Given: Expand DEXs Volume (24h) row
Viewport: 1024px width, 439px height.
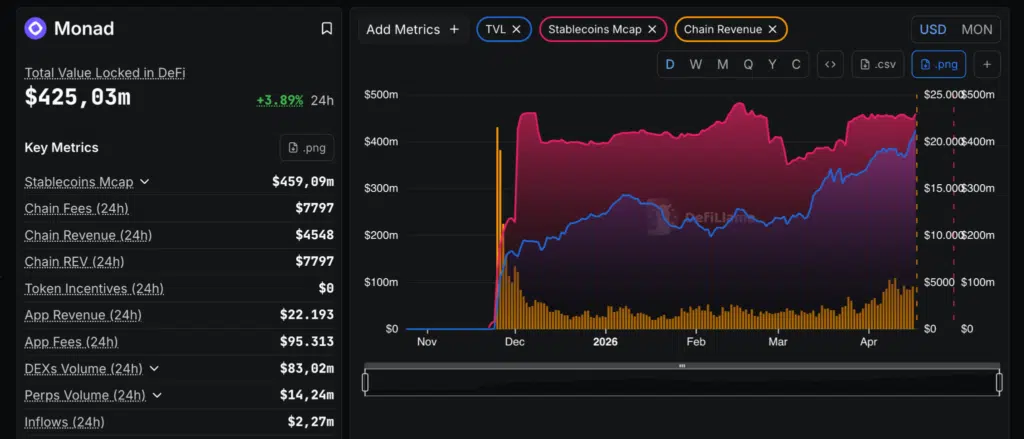Looking at the screenshot, I should point(155,369).
